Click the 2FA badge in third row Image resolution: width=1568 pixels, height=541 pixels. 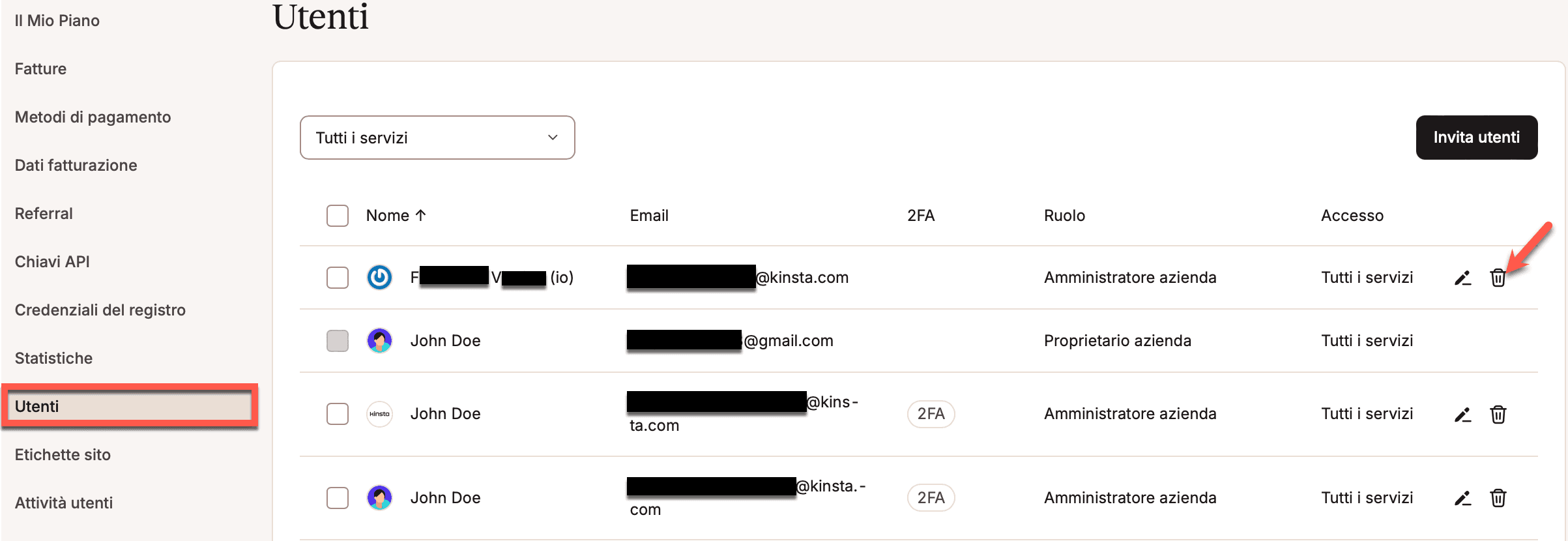931,414
